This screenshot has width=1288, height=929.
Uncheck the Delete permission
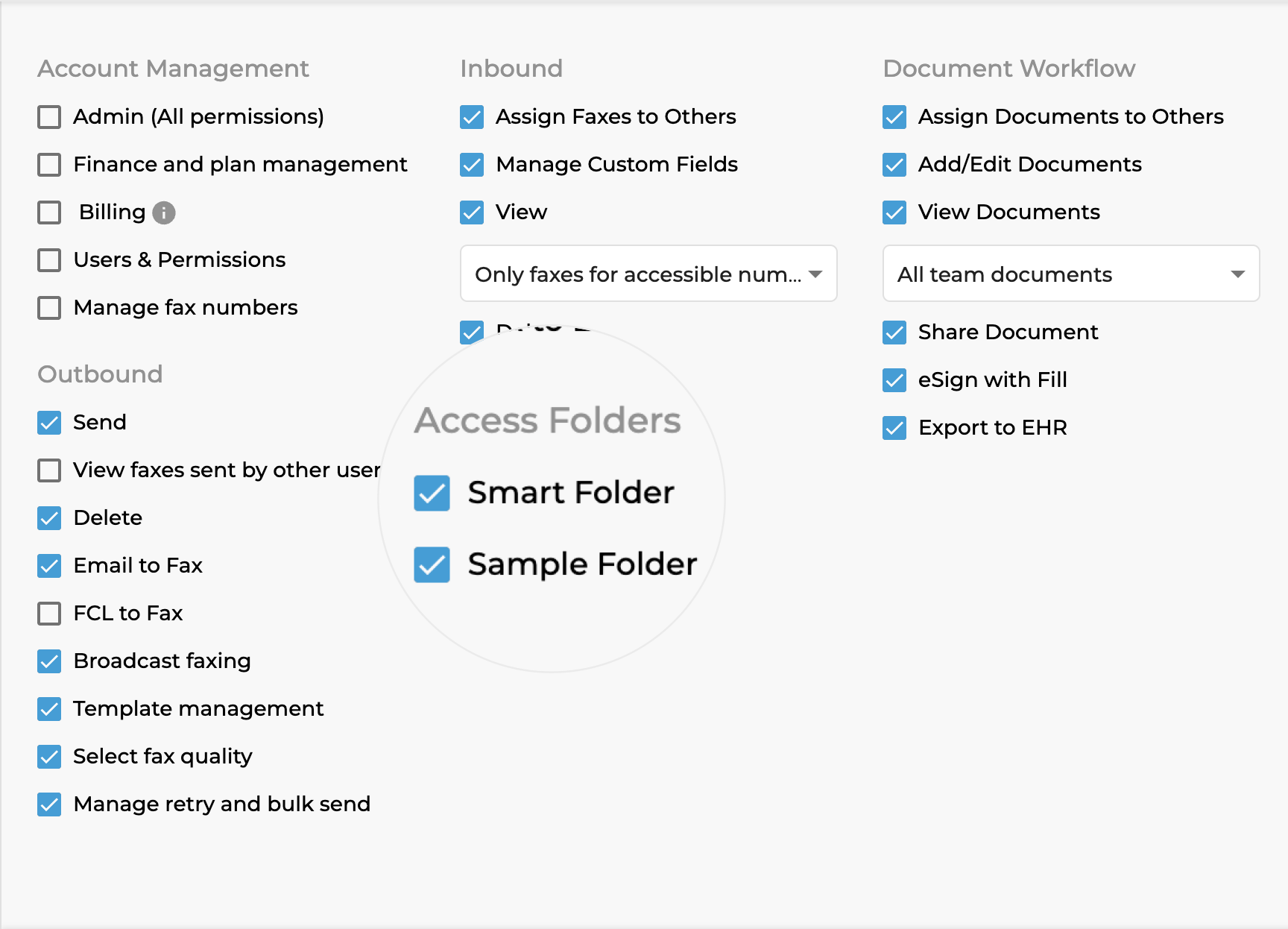click(48, 518)
